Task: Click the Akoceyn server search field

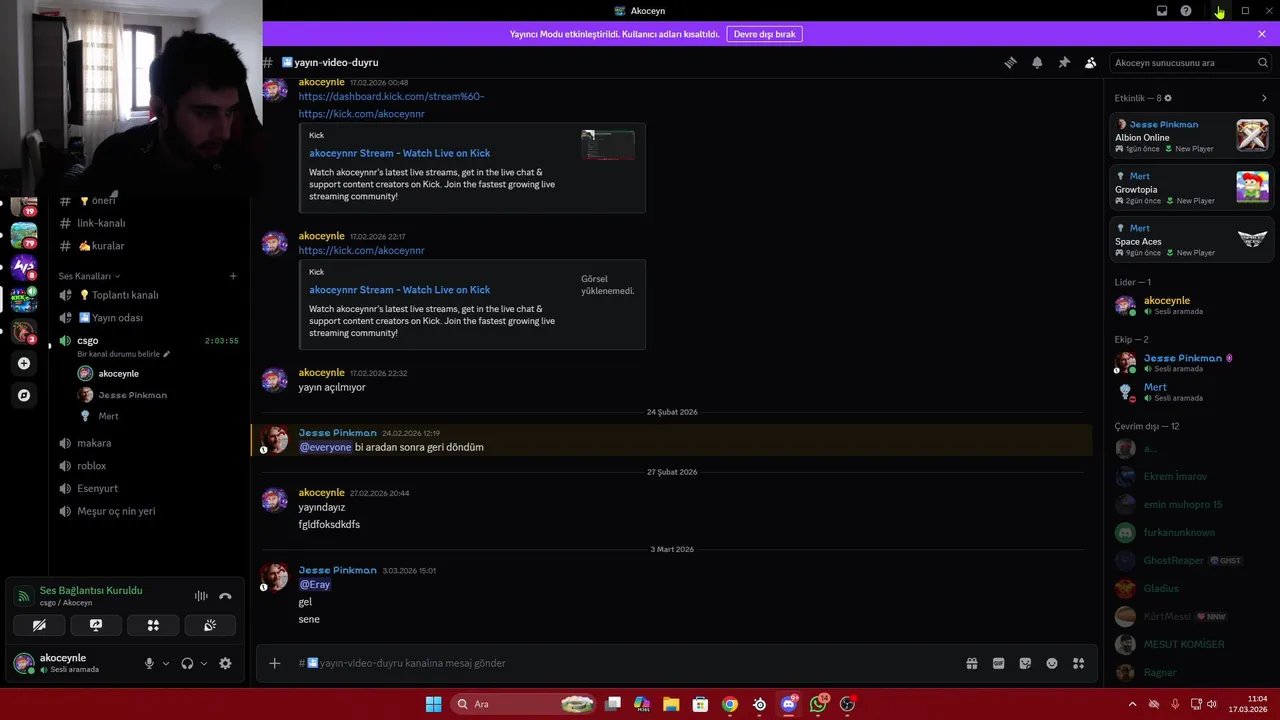Action: coord(1191,62)
